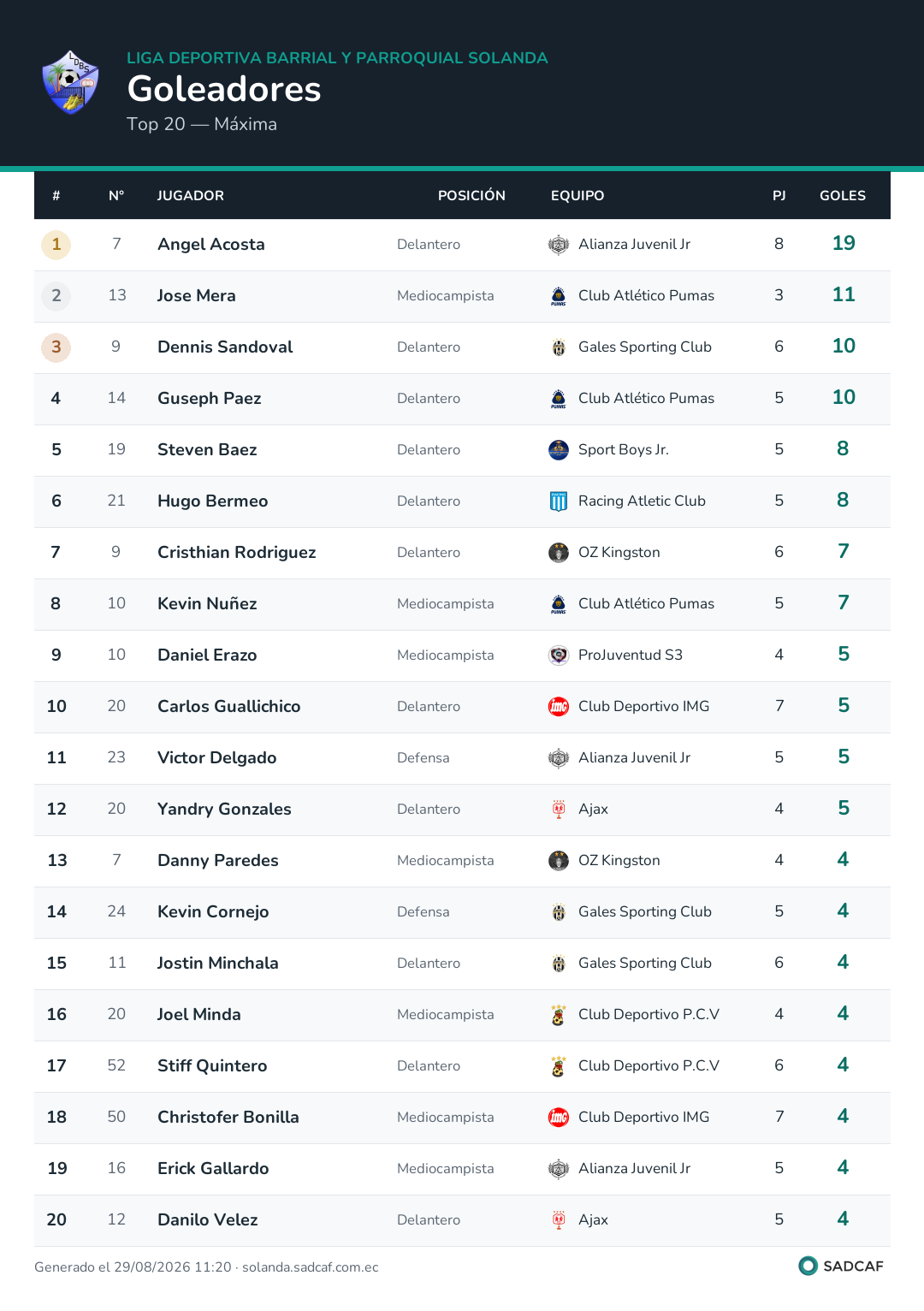Click OZ Kingston badge in Cristhian Rodriguez row
The width and height of the screenshot is (924, 1311).
(559, 553)
